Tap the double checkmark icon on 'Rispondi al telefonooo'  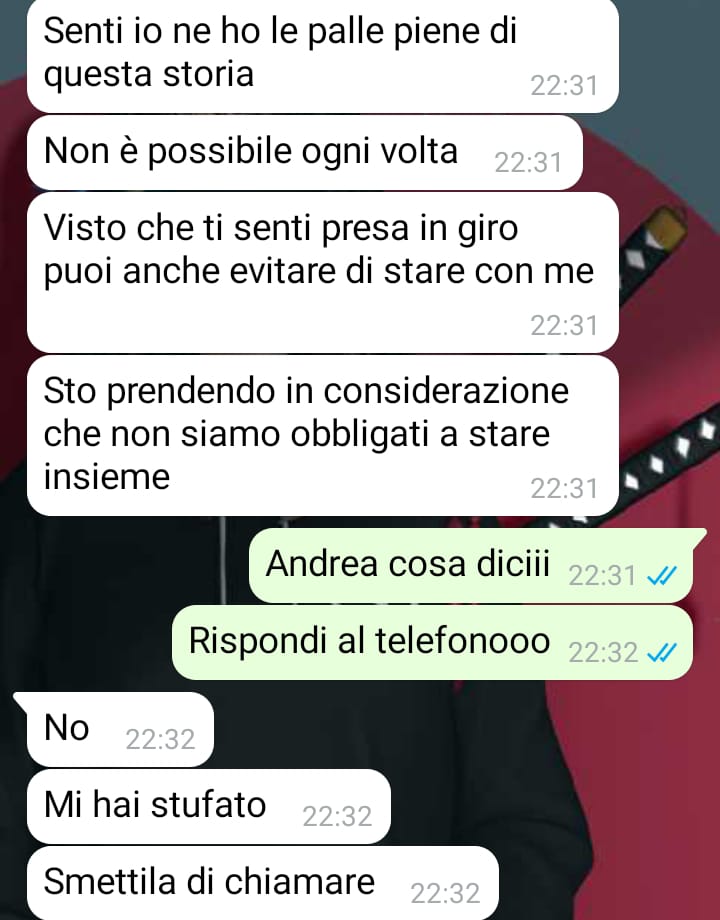[662, 652]
